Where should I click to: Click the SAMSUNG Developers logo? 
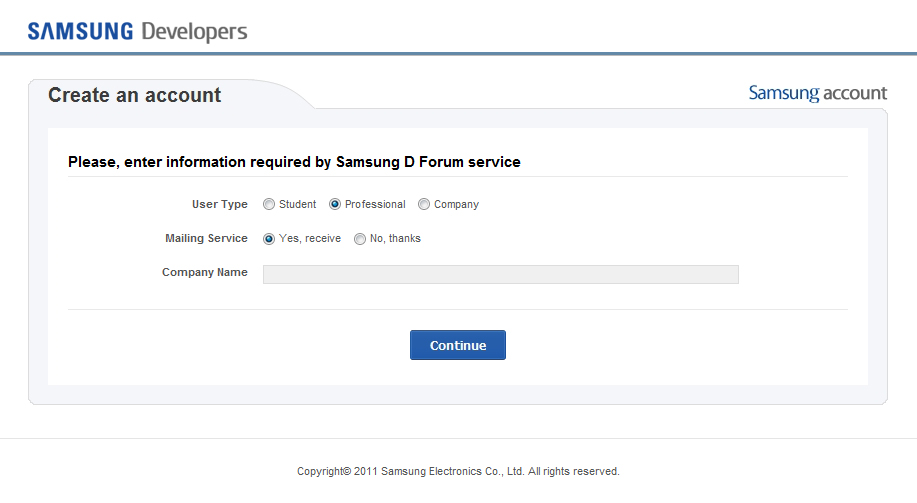(137, 32)
